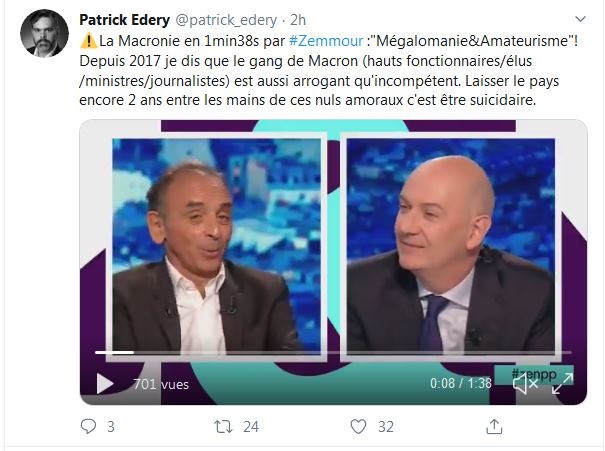Click the 0:08 / 1:38 time display
Viewport: 605px width, 451px height.
click(x=461, y=383)
